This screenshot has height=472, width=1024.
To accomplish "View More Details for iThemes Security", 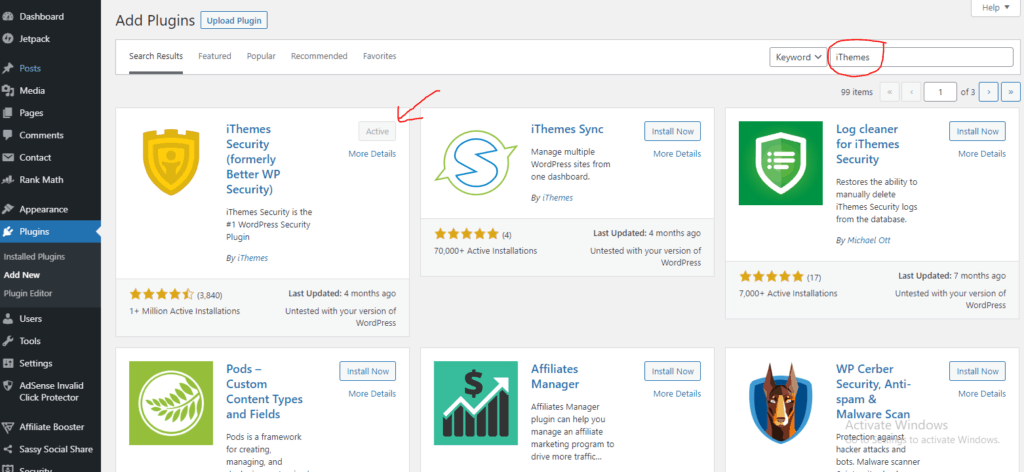I will [372, 154].
